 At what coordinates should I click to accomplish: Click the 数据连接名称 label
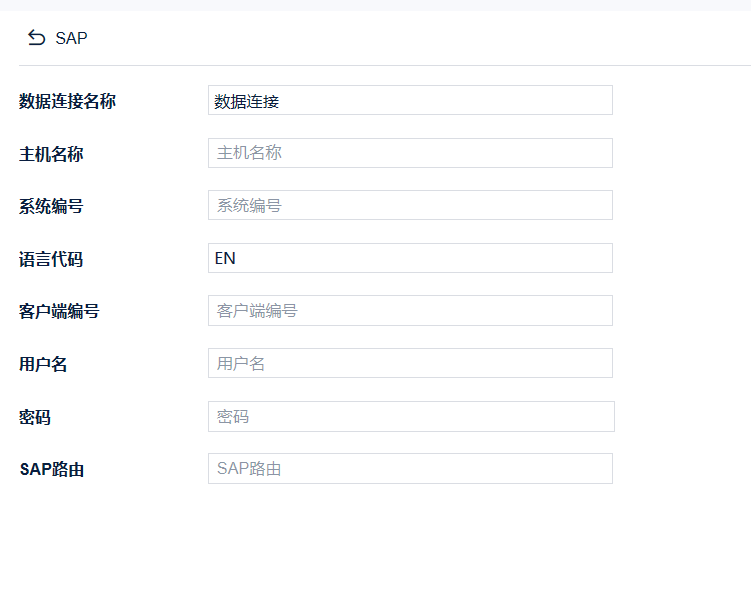(67, 102)
